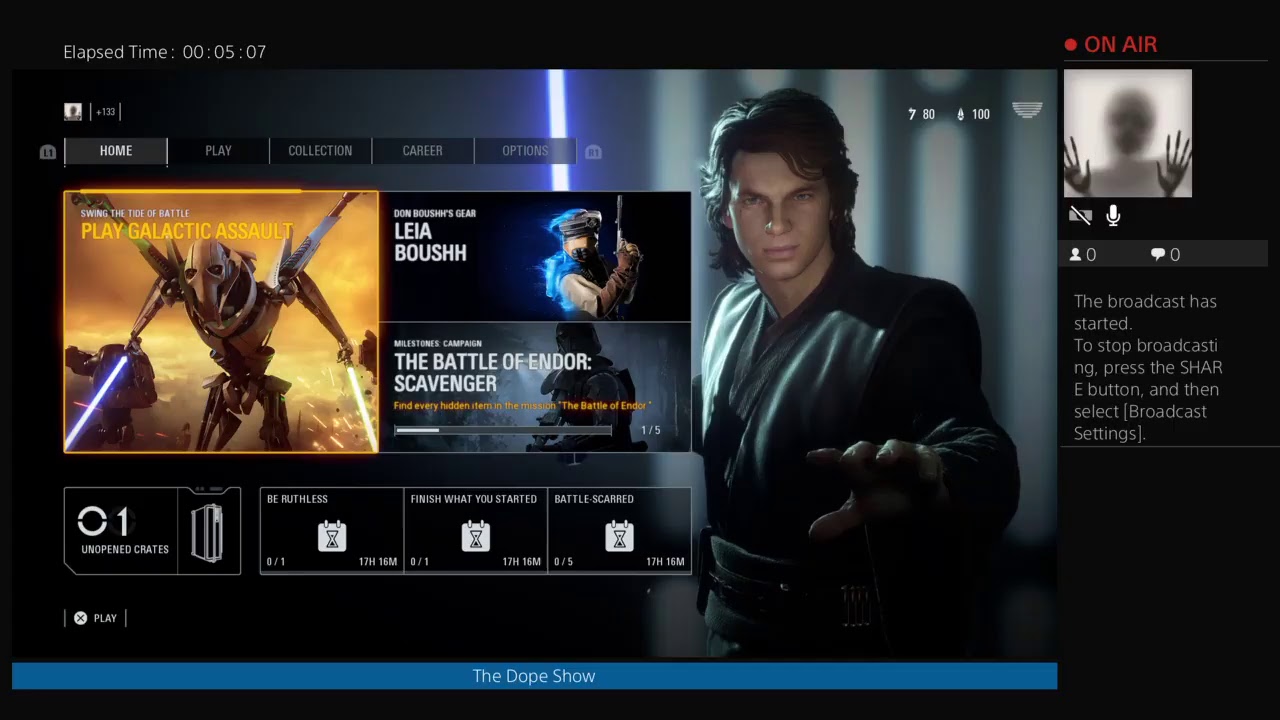Click the viewer count icon
This screenshot has width=1280, height=720.
pyautogui.click(x=1076, y=255)
